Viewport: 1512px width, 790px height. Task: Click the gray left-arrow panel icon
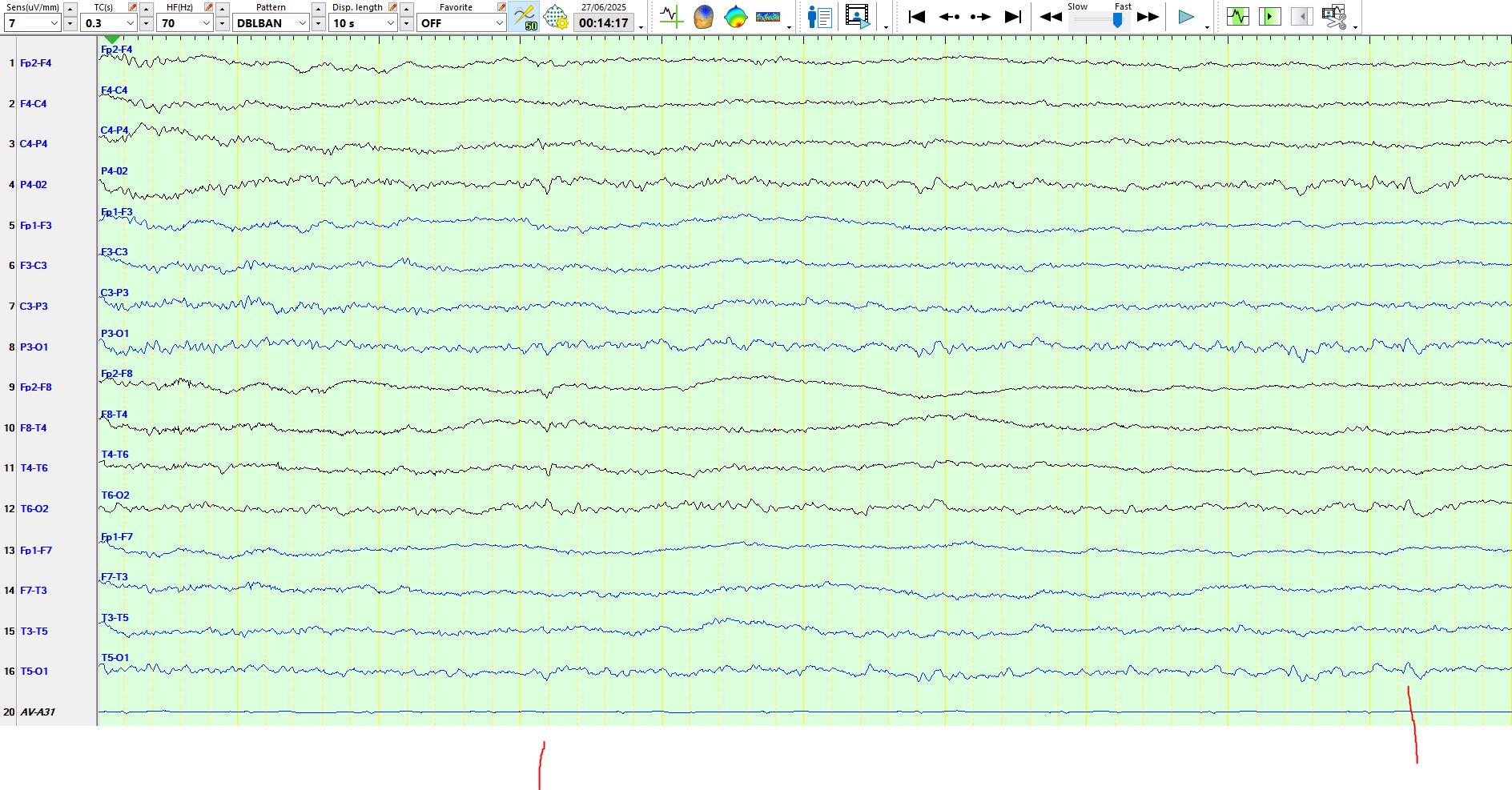(1301, 16)
